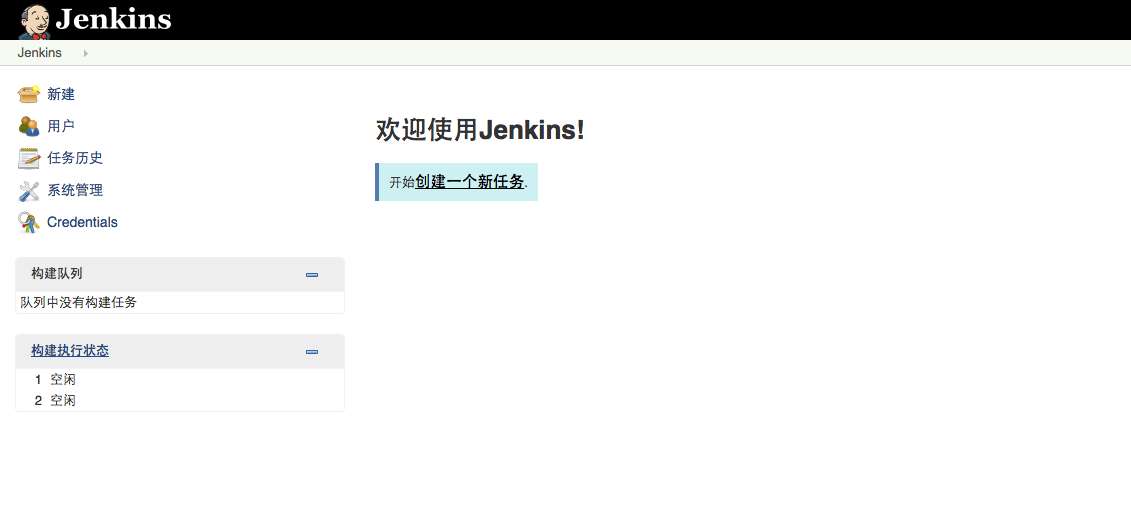Open the Jenkins breadcrumb link
The image size is (1131, 510).
pyautogui.click(x=40, y=53)
